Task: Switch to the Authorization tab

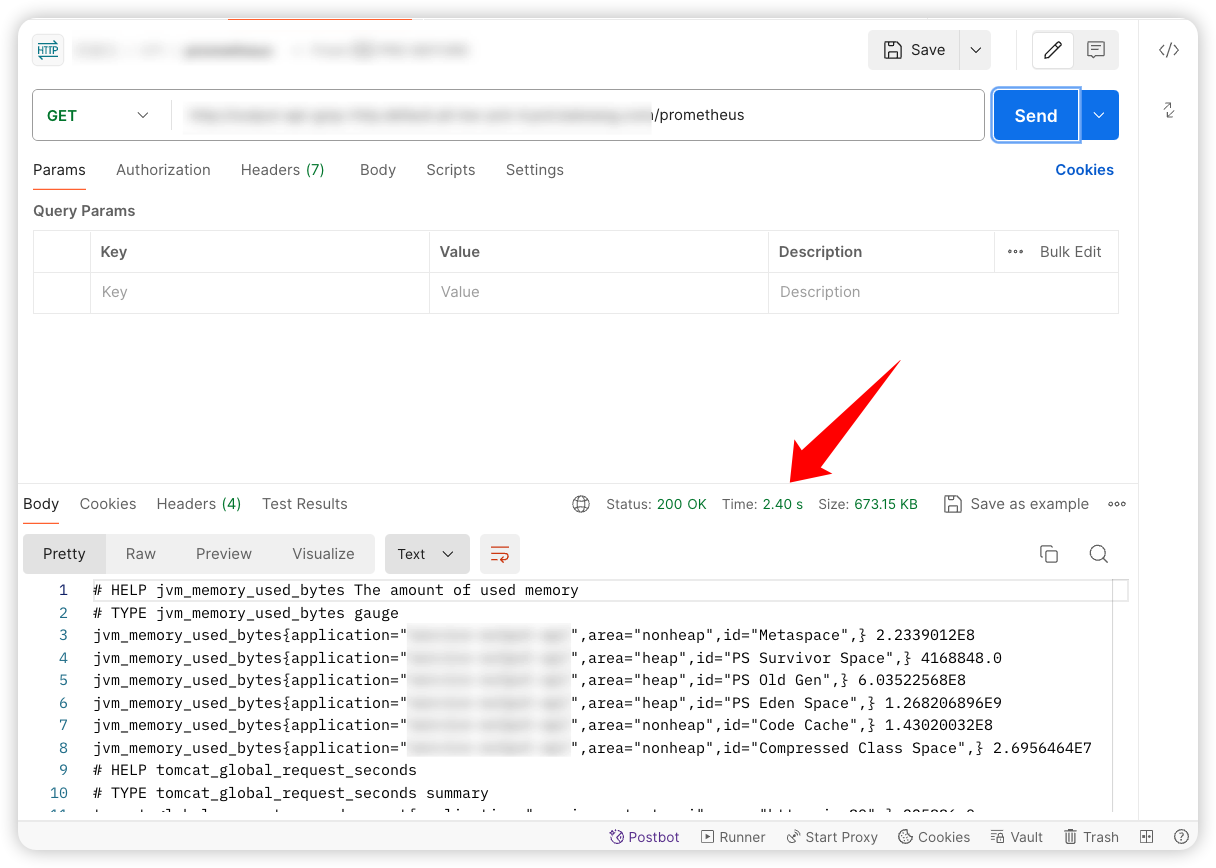Action: [163, 170]
